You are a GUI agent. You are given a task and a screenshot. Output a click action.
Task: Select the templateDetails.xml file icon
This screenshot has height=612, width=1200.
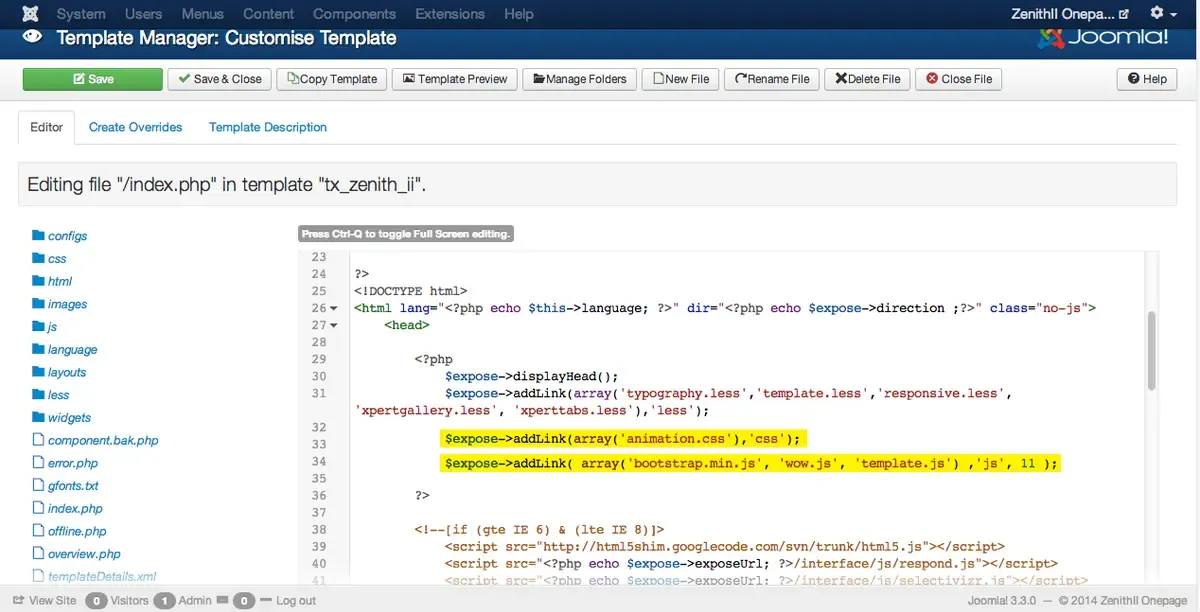click(x=38, y=576)
